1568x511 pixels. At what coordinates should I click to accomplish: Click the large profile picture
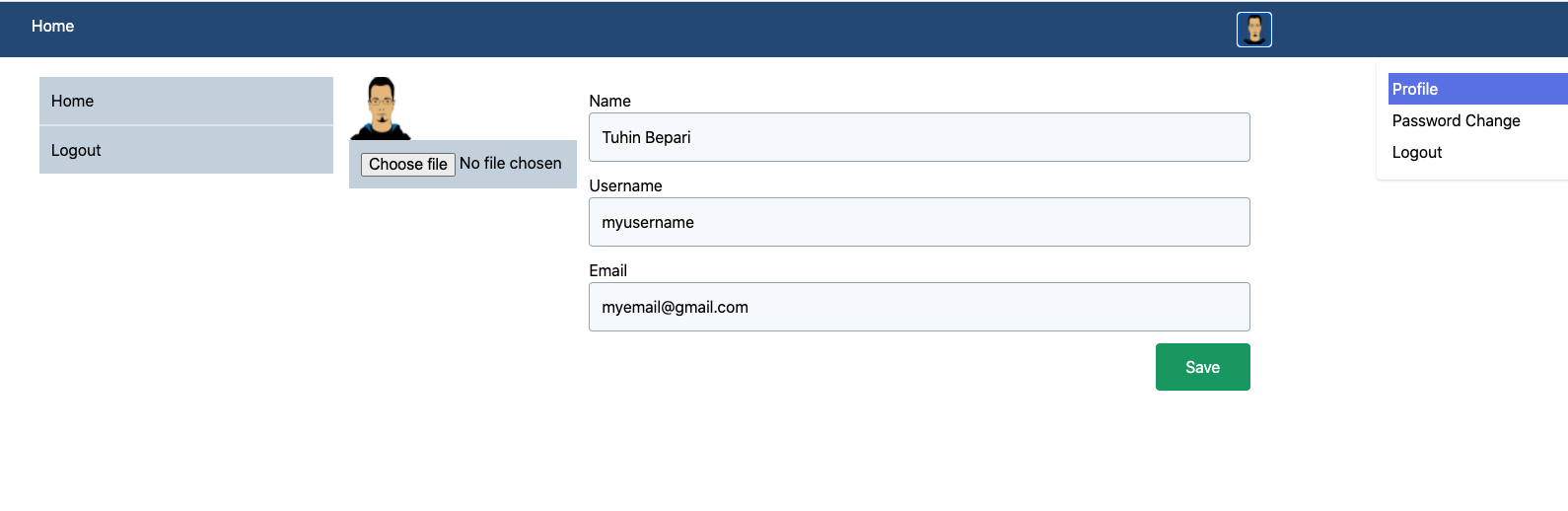click(381, 109)
